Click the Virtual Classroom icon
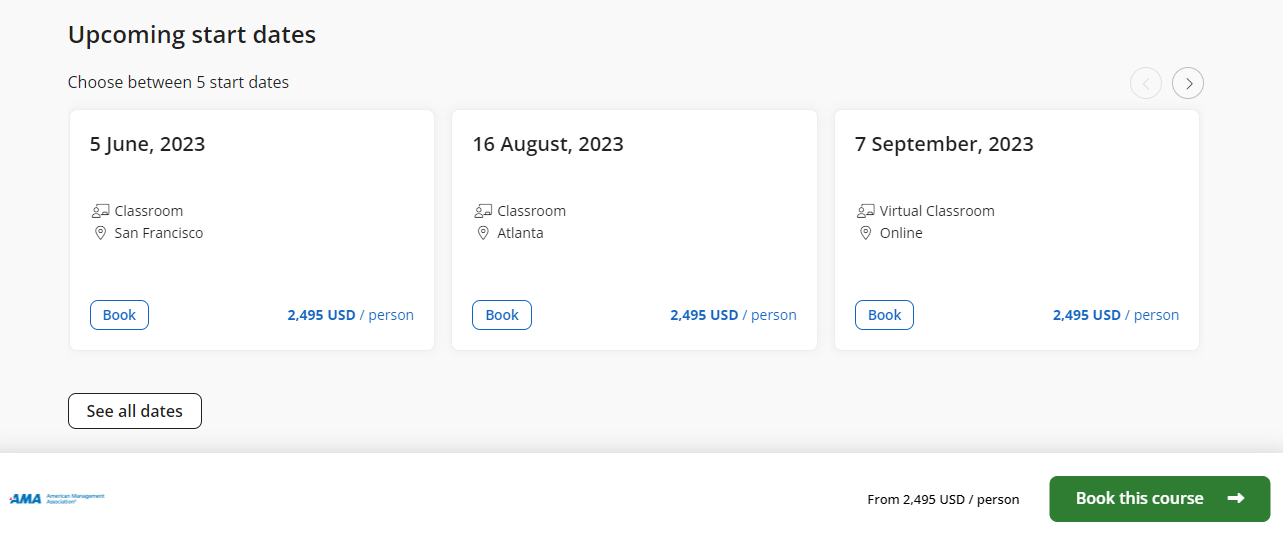Viewport: 1283px width, 537px height. 866,211
